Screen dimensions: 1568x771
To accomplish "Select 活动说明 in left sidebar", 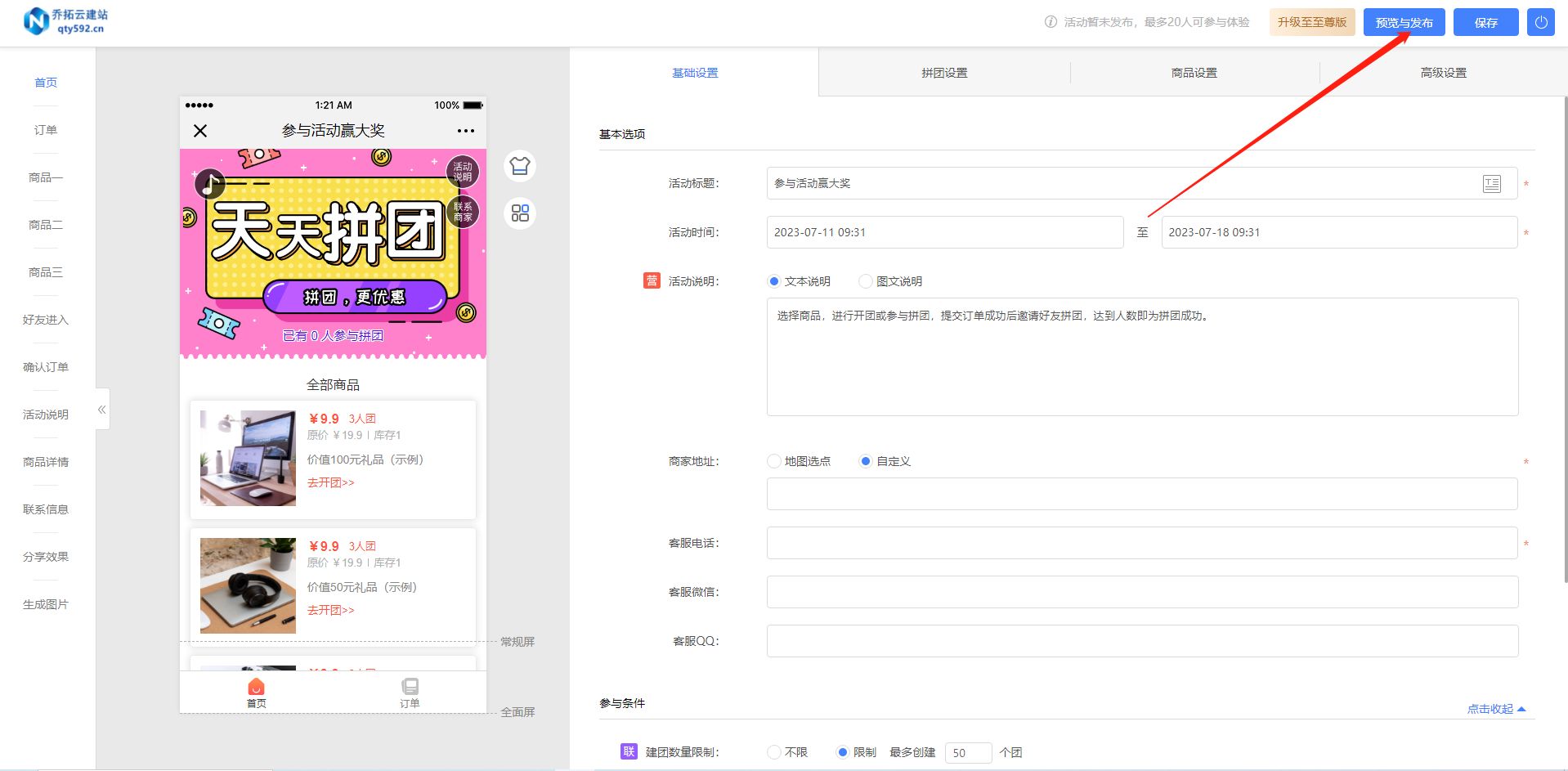I will click(x=46, y=415).
